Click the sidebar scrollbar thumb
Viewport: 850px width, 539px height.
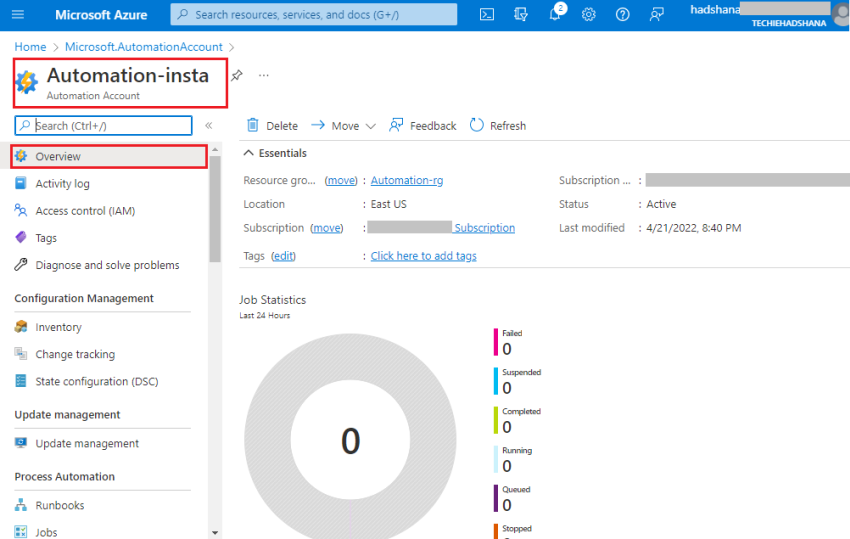point(215,209)
